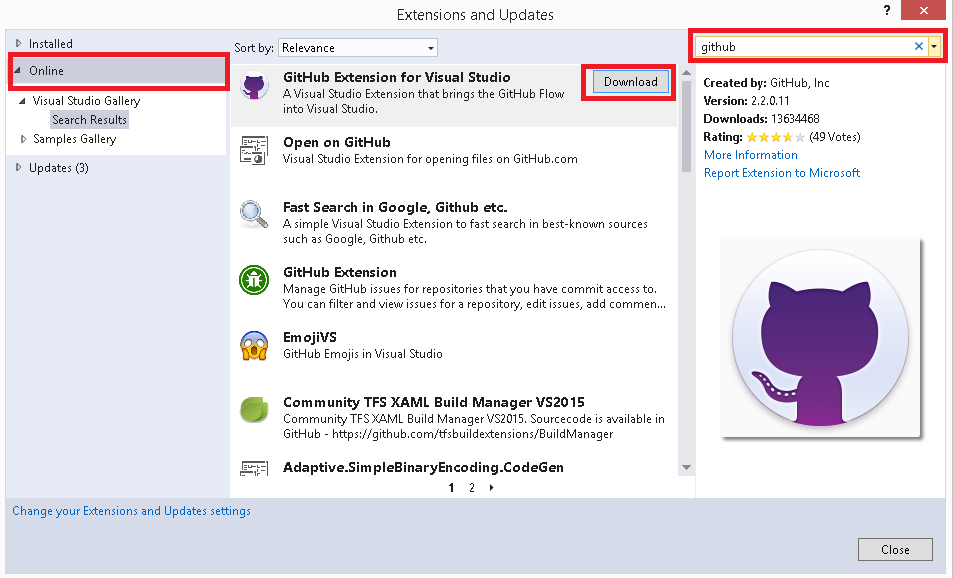Open the search box dropdown arrow
Viewport: 953px width, 578px height.
[934, 46]
